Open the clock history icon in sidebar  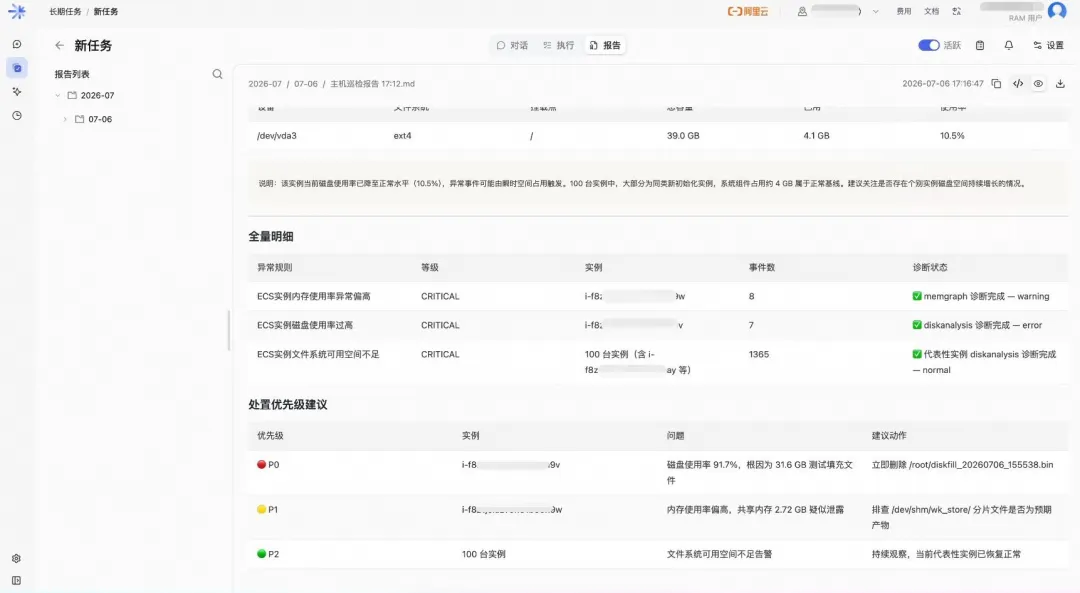17,116
